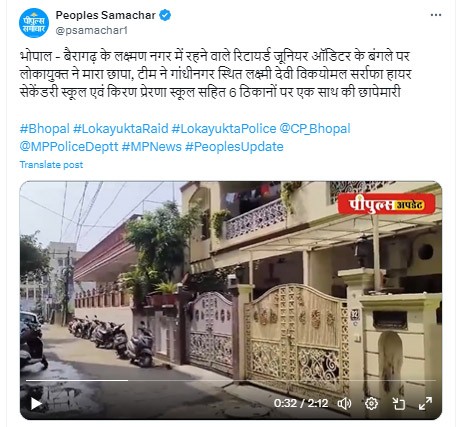Open the #Bhopal hashtag

45,129
